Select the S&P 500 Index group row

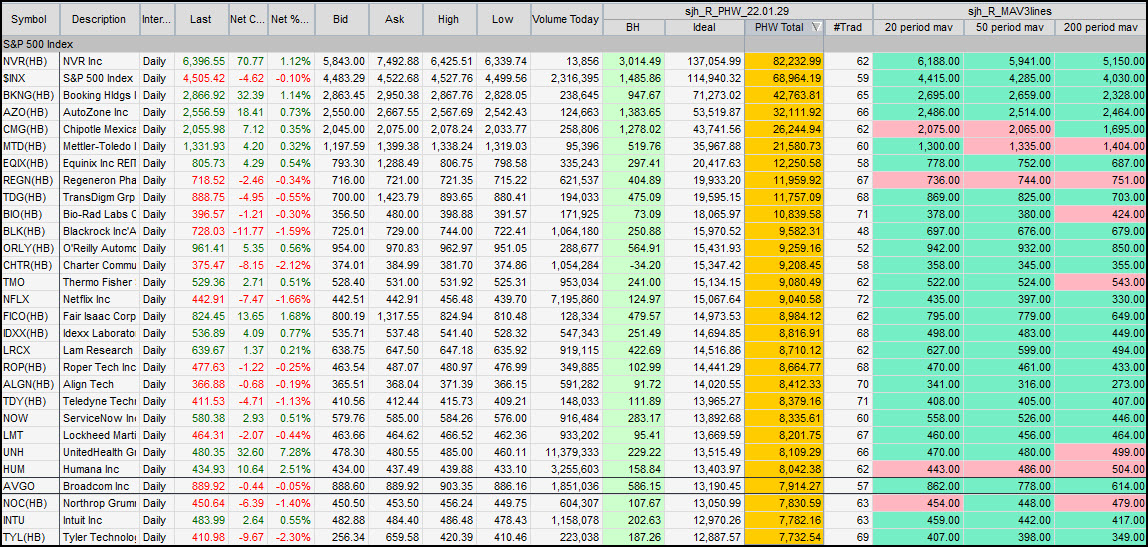[x=574, y=44]
